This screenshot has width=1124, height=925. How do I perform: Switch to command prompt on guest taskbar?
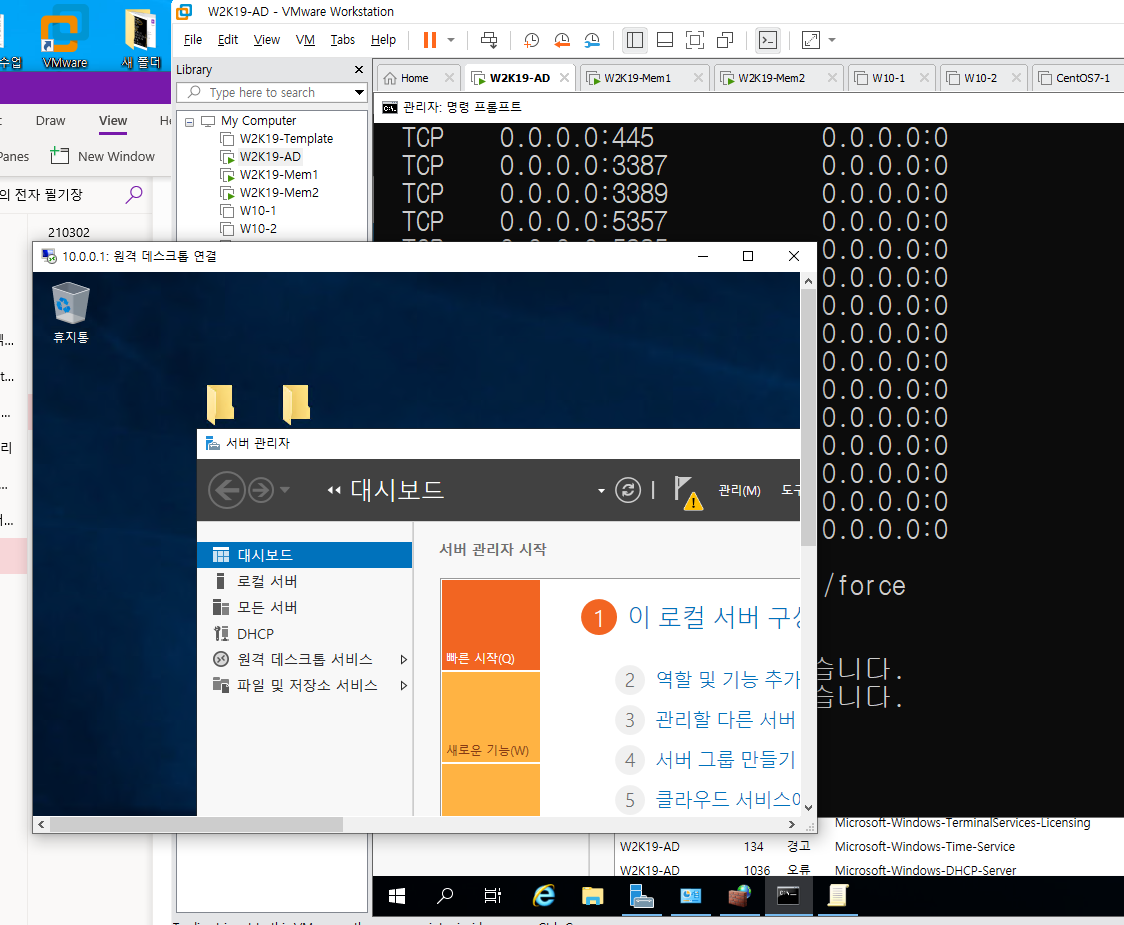(788, 896)
